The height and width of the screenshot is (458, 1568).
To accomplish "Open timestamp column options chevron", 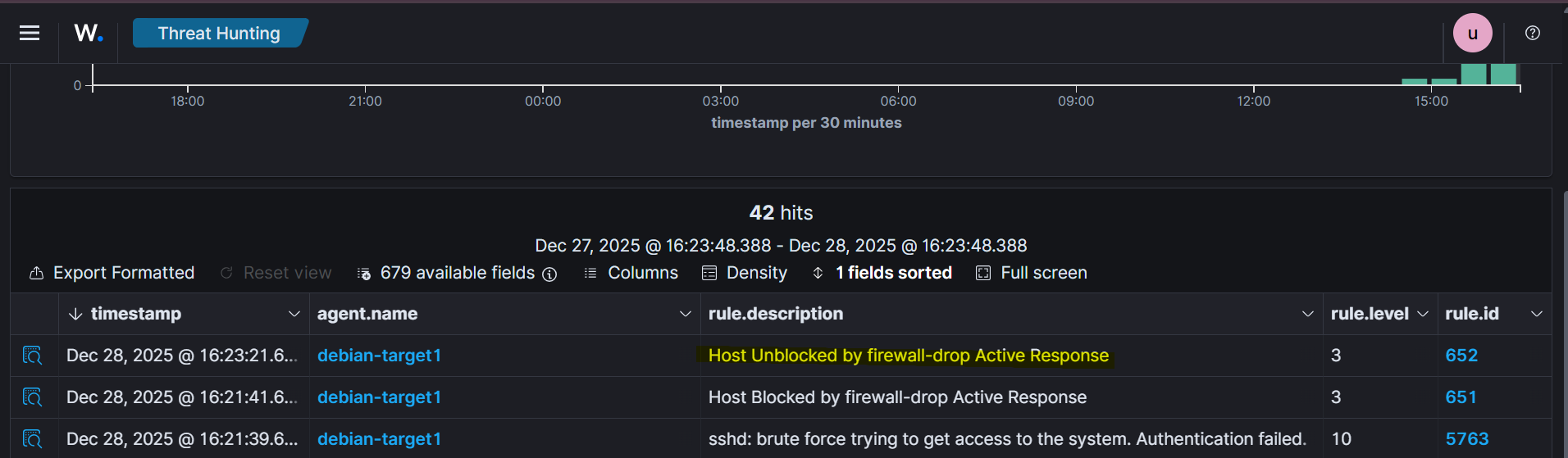I will (x=294, y=314).
